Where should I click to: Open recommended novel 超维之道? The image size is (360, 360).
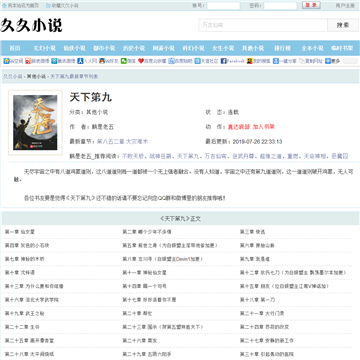[x=270, y=156]
